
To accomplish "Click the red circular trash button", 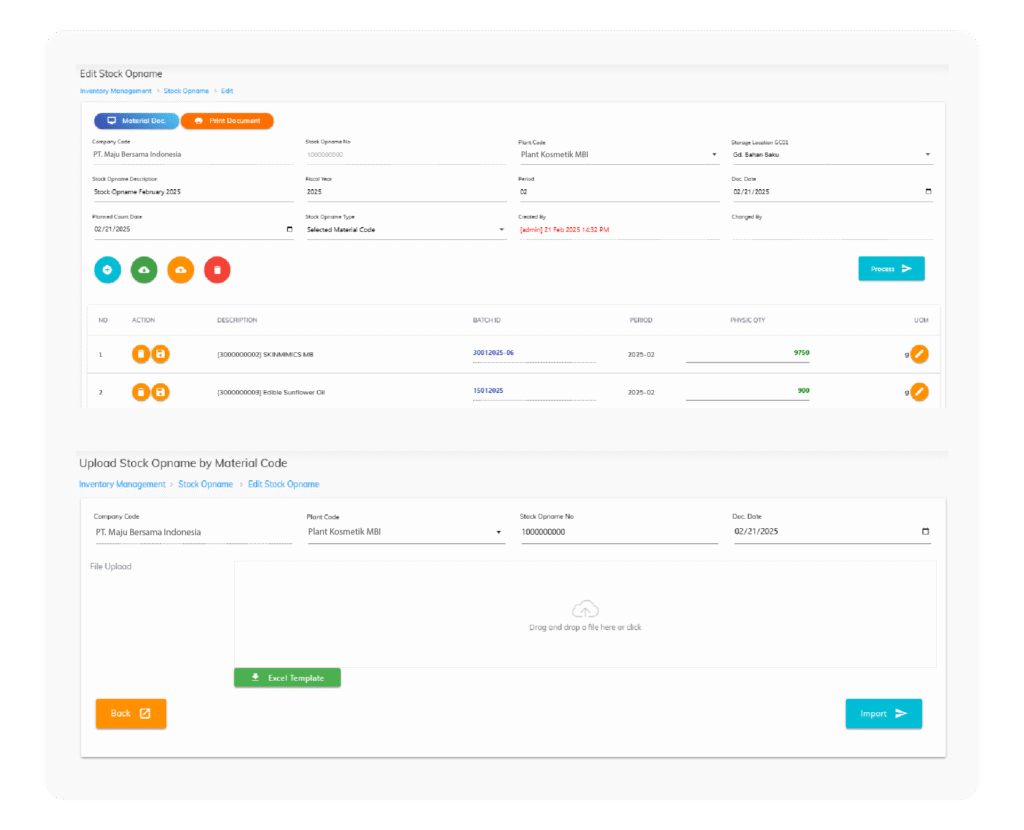I will pyautogui.click(x=217, y=270).
